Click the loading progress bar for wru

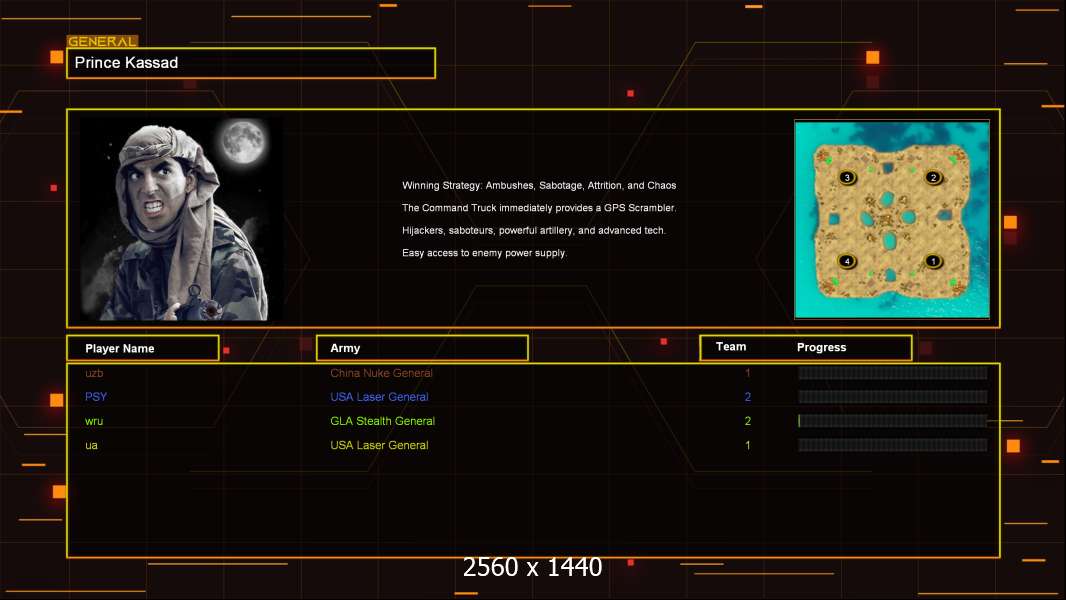tap(892, 421)
